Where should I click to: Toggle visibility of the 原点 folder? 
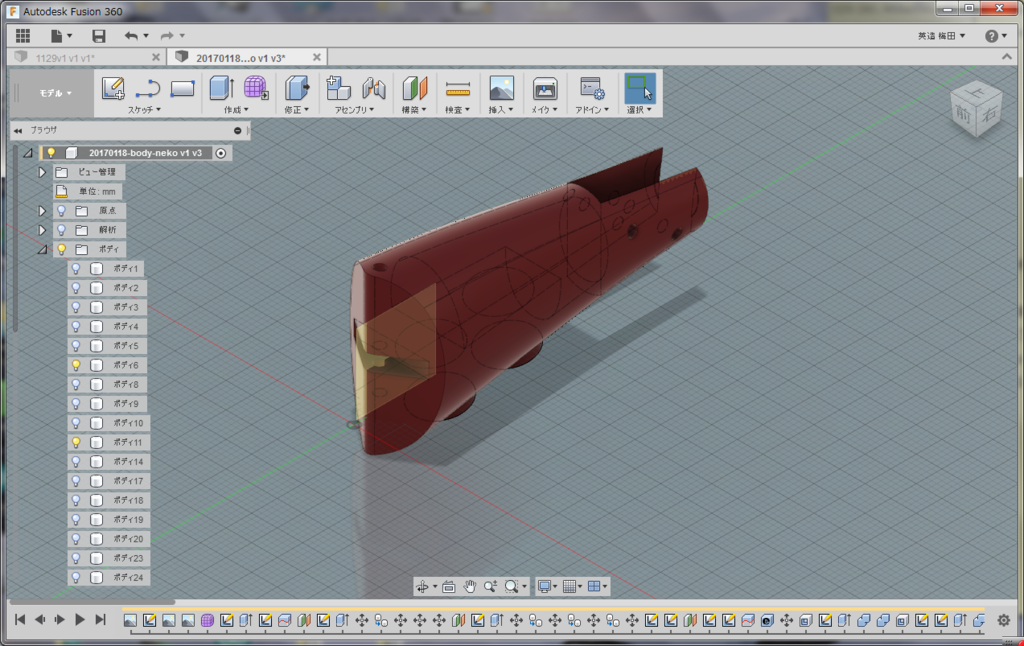(61, 211)
